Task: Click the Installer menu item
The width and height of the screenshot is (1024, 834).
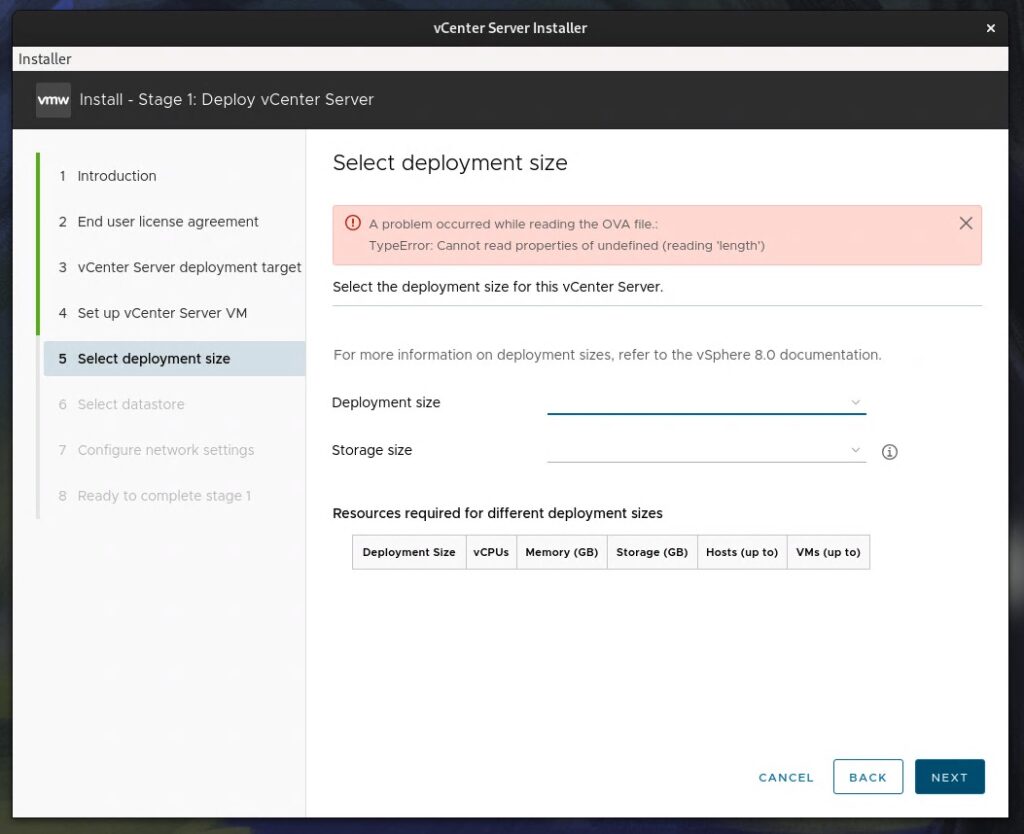Action: click(x=43, y=59)
